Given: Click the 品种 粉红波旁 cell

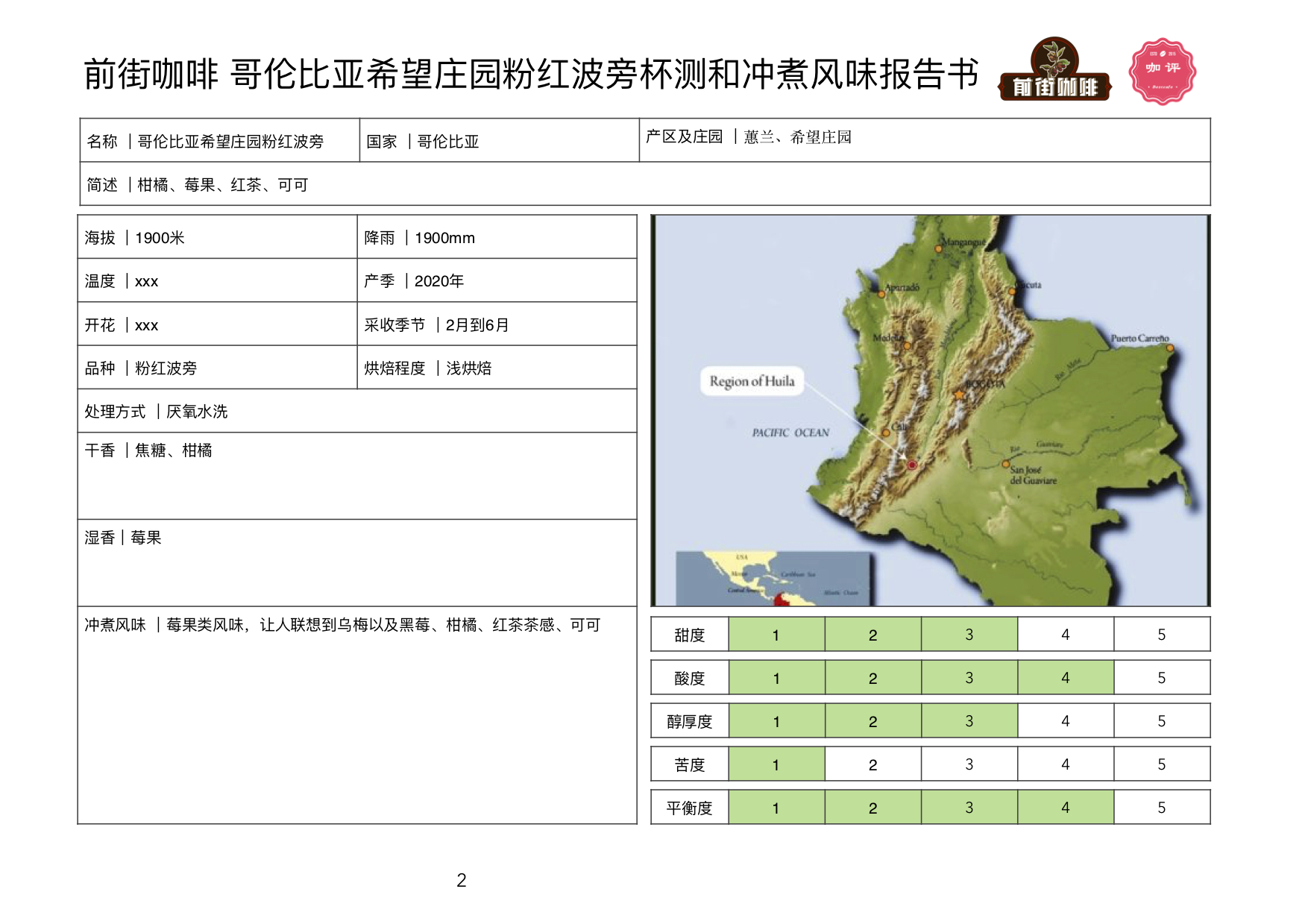Looking at the screenshot, I should pyautogui.click(x=217, y=368).
